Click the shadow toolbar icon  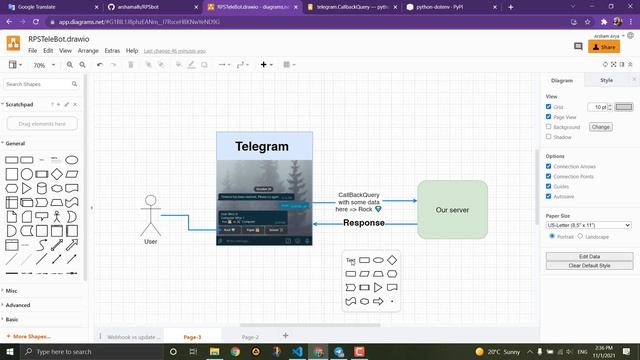click(x=204, y=64)
